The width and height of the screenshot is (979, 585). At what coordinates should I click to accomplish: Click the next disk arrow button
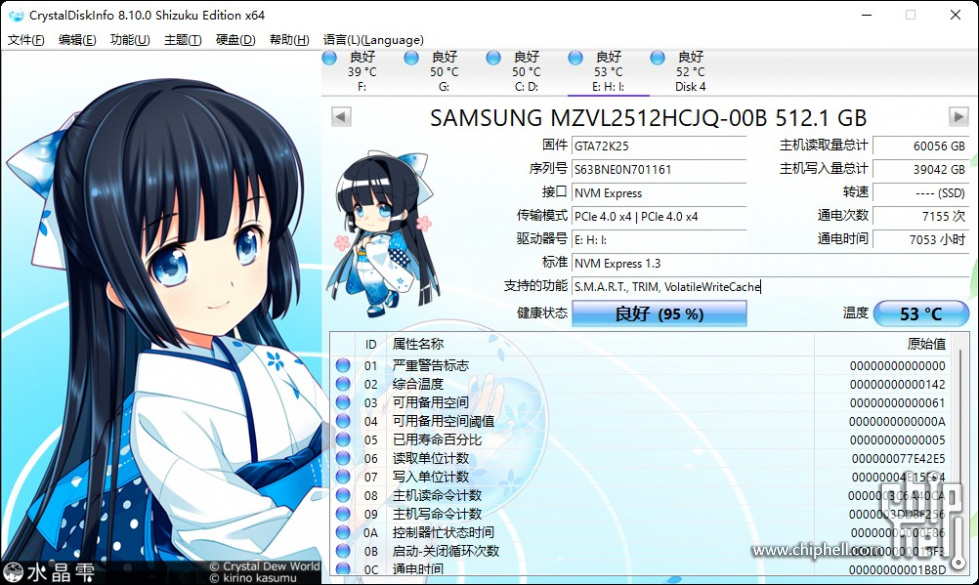[958, 117]
